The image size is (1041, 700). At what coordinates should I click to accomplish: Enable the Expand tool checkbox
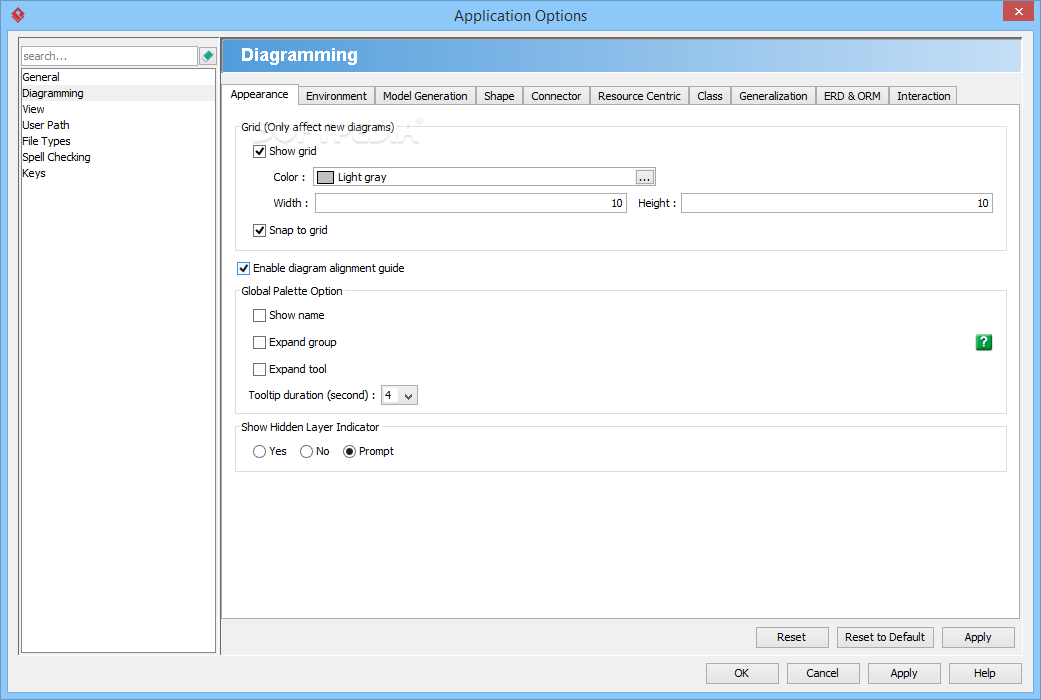click(x=260, y=369)
